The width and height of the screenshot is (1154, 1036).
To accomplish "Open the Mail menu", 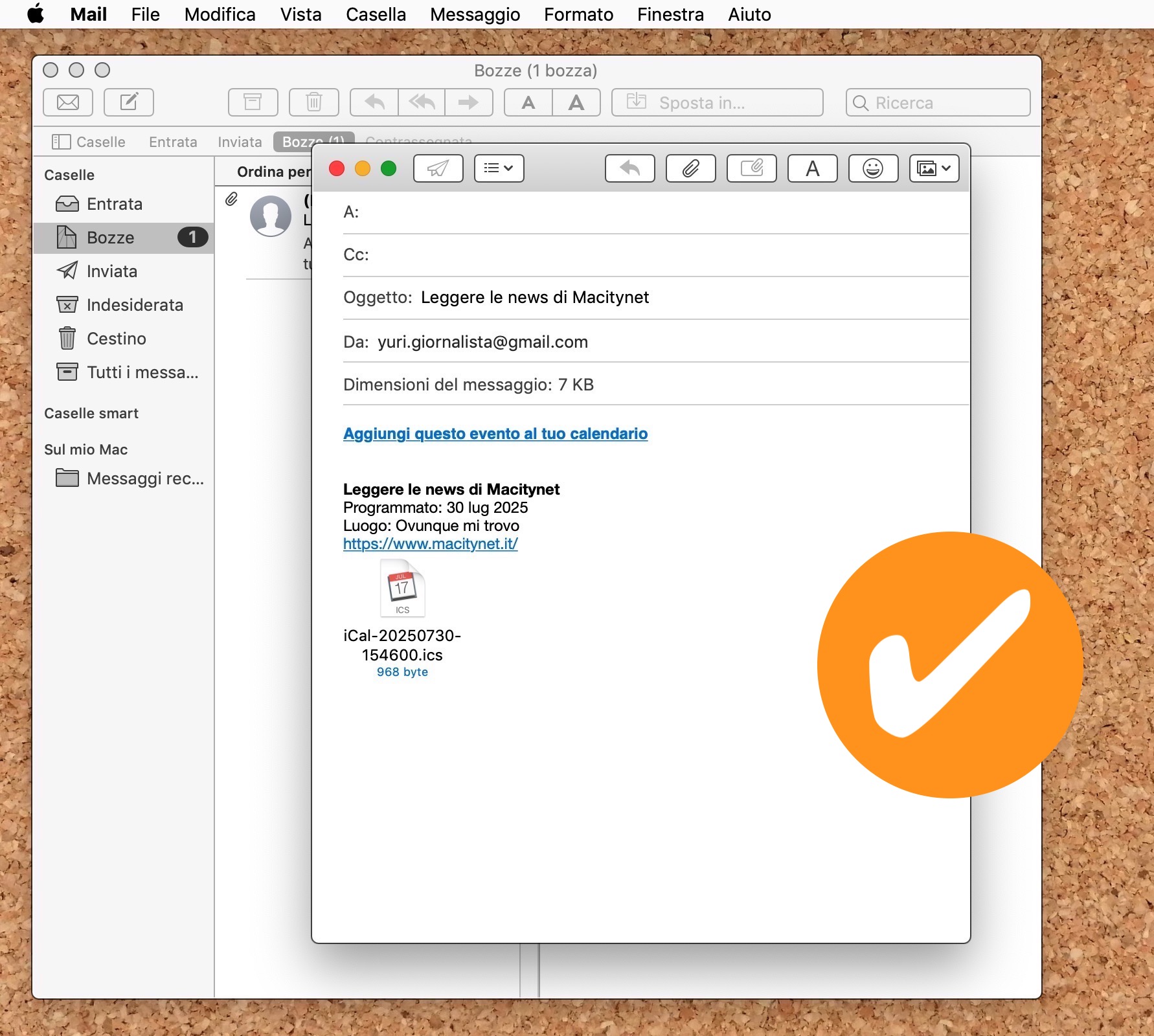I will (89, 14).
